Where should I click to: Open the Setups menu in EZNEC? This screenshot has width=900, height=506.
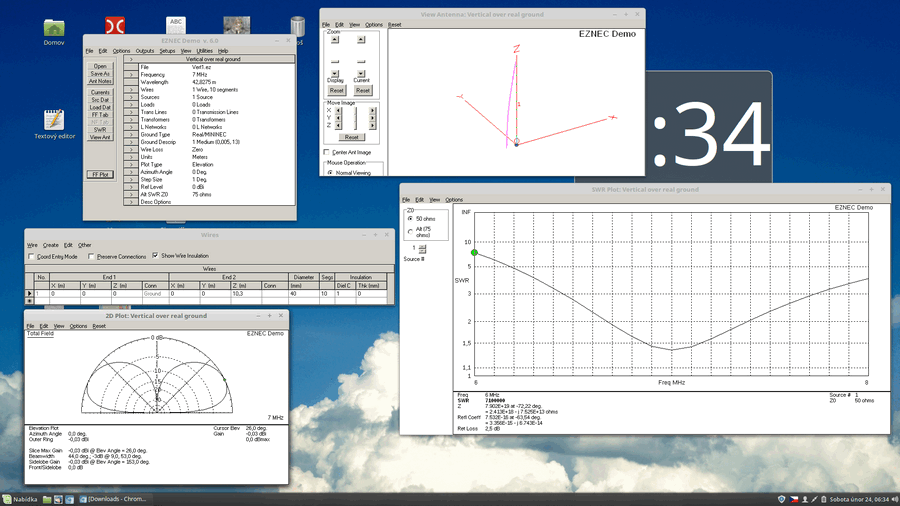[x=167, y=51]
